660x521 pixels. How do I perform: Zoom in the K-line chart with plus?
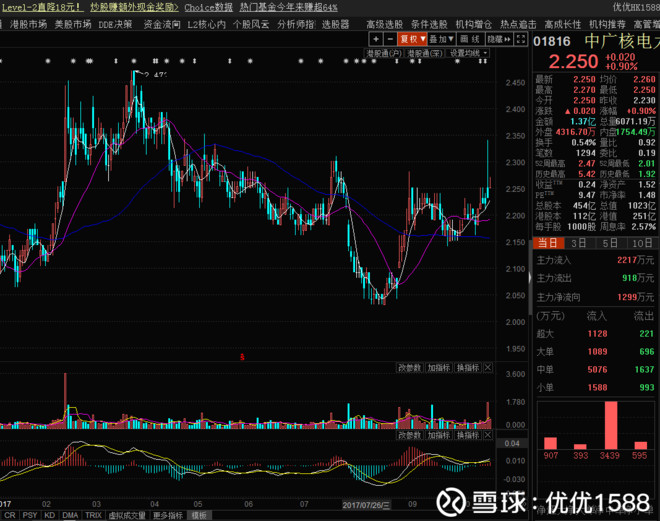pos(376,39)
